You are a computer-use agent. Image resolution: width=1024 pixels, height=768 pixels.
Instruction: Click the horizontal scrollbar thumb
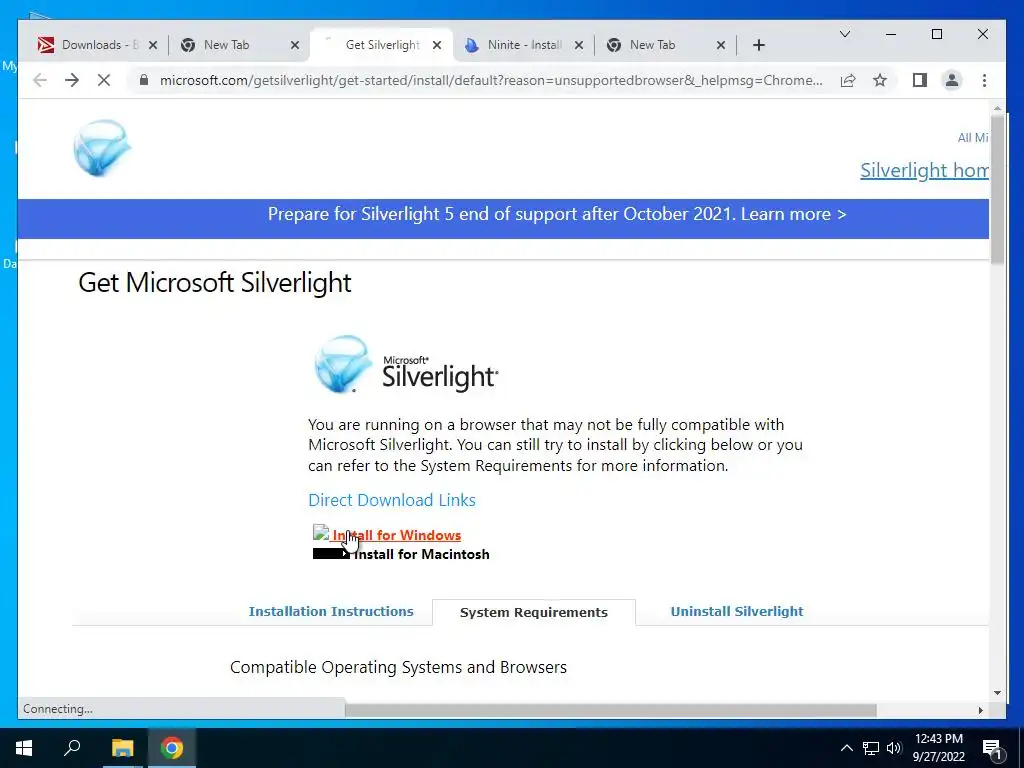pyautogui.click(x=611, y=710)
